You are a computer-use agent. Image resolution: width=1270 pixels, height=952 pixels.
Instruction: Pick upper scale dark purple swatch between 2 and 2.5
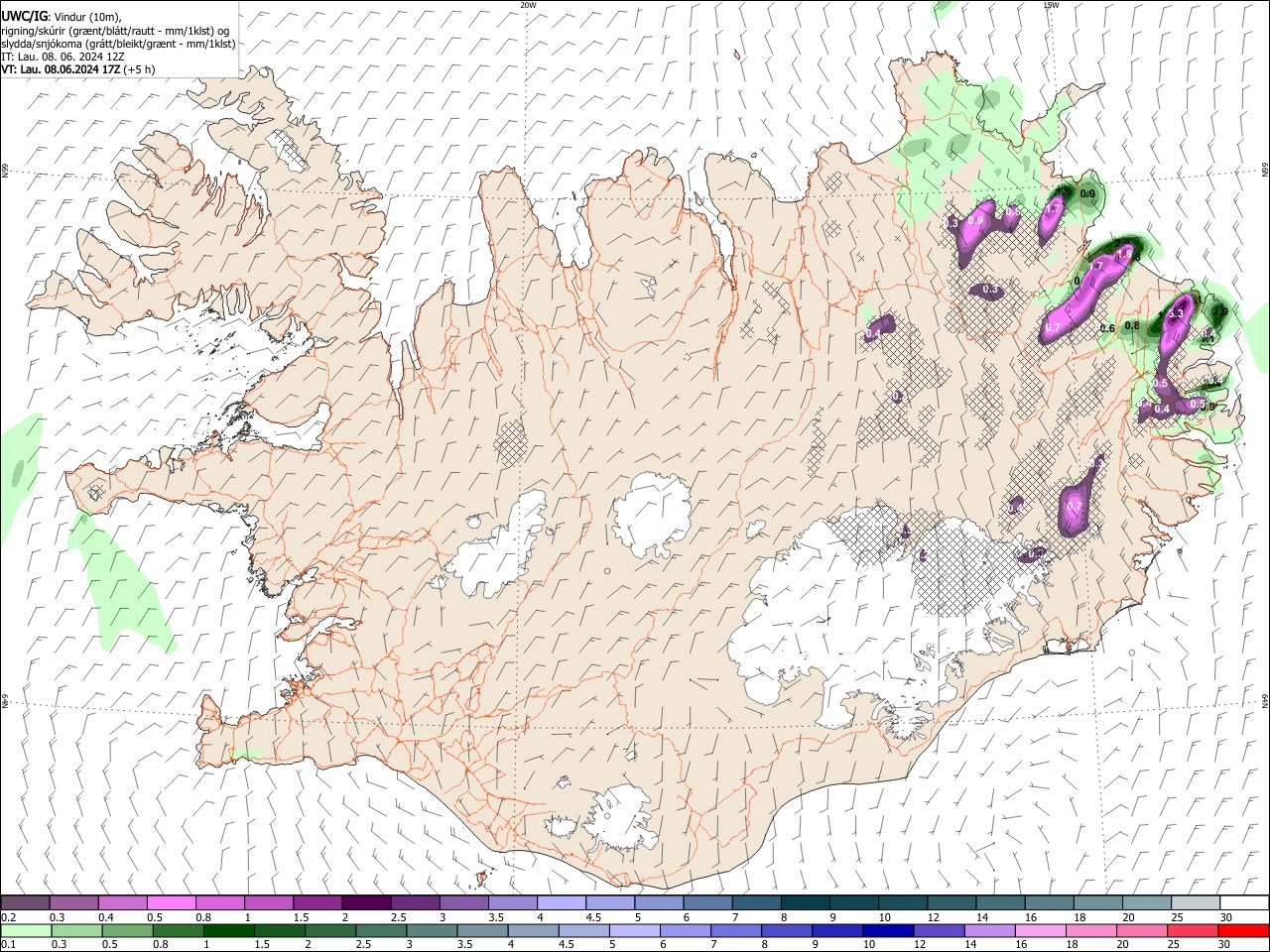click(x=365, y=902)
